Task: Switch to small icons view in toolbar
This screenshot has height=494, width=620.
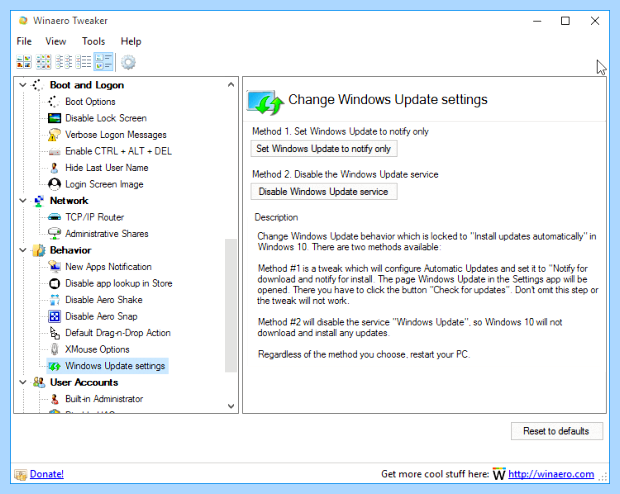Action: 63,62
